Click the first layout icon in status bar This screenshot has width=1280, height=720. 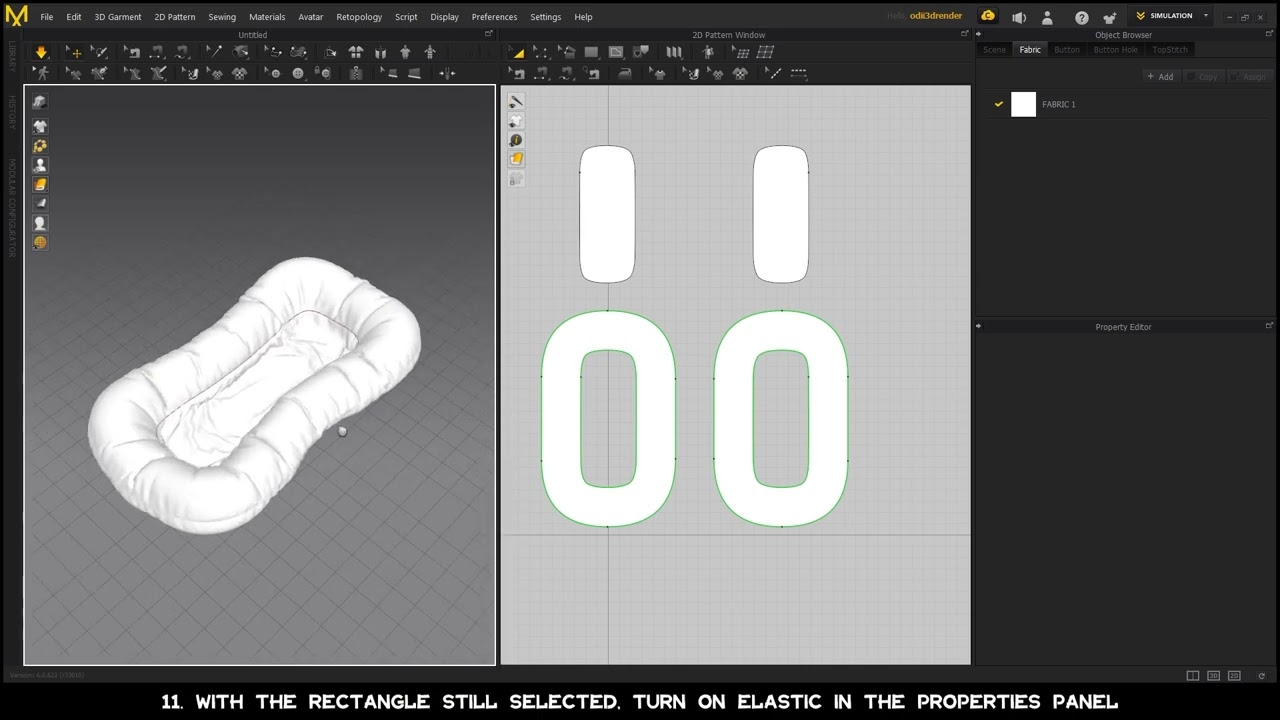1192,676
